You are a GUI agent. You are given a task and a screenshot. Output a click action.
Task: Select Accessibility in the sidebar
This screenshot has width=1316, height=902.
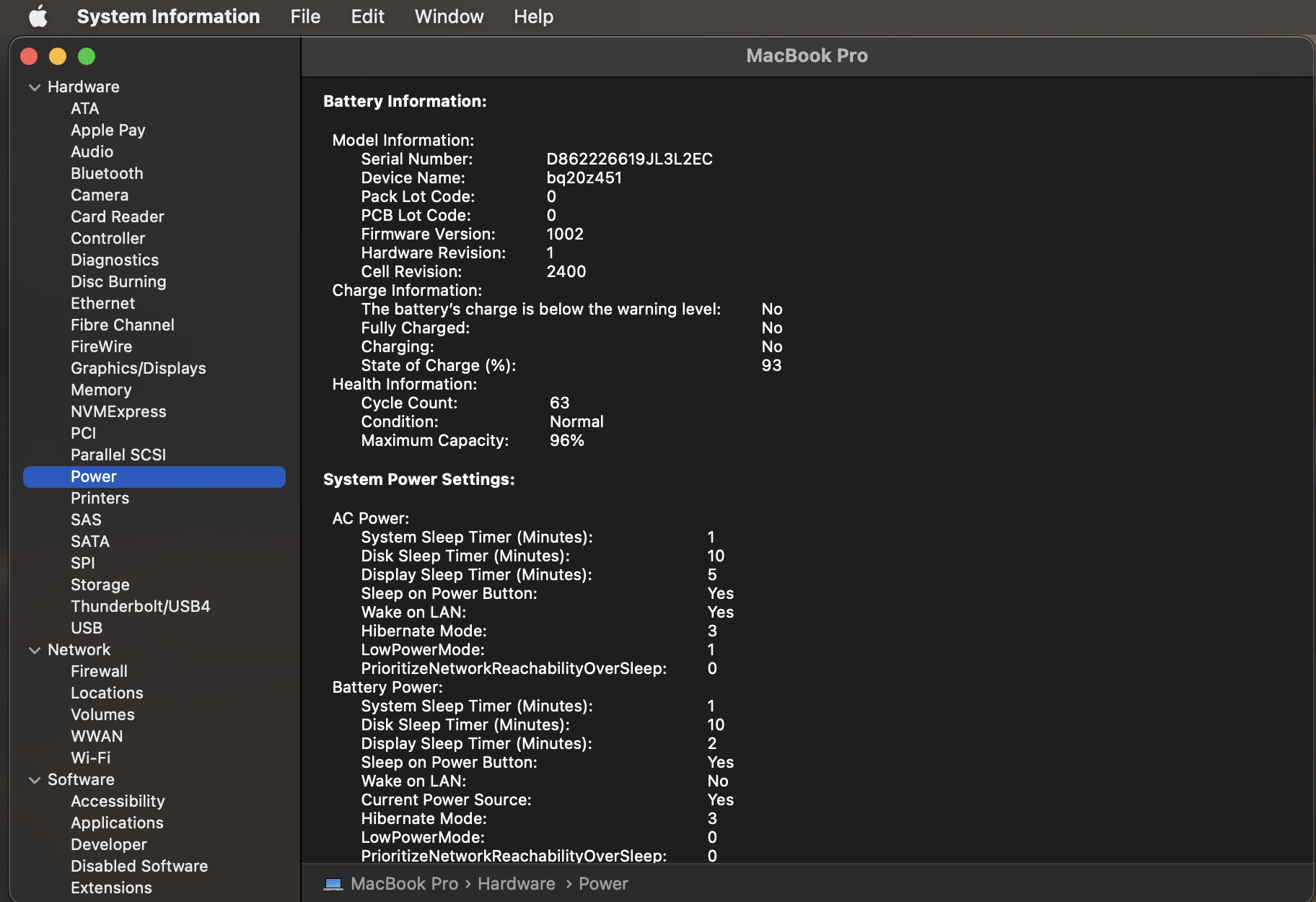118,801
